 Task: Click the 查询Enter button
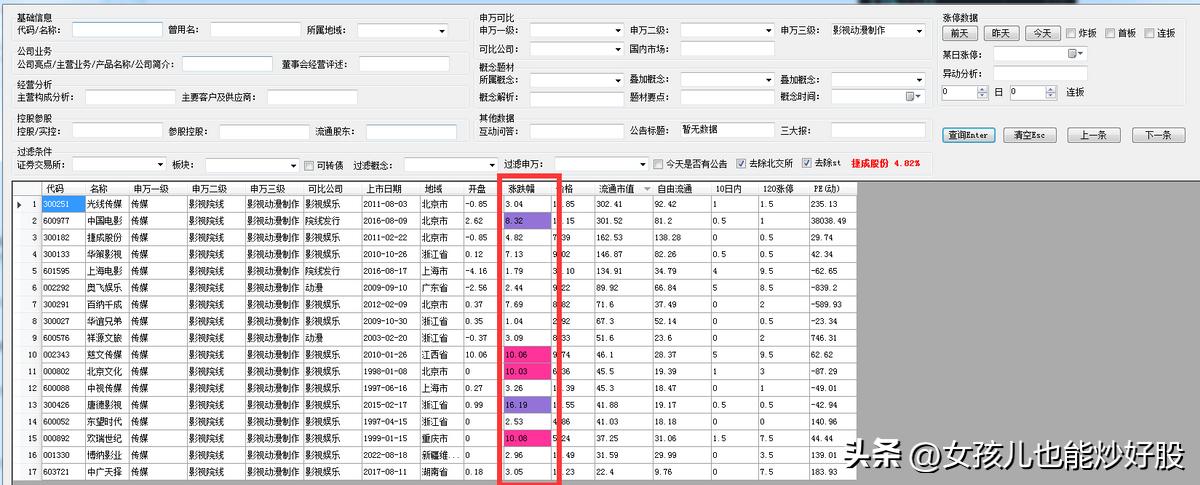click(968, 135)
